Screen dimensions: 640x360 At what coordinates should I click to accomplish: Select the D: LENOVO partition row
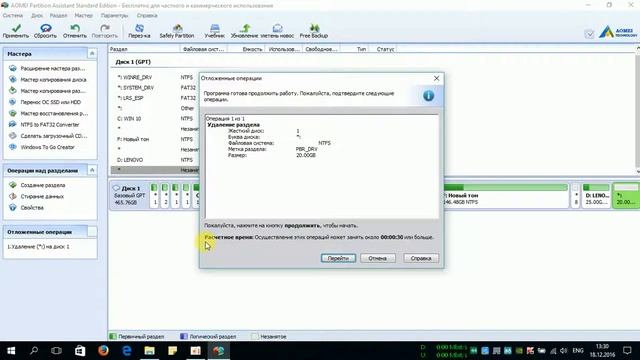155,160
